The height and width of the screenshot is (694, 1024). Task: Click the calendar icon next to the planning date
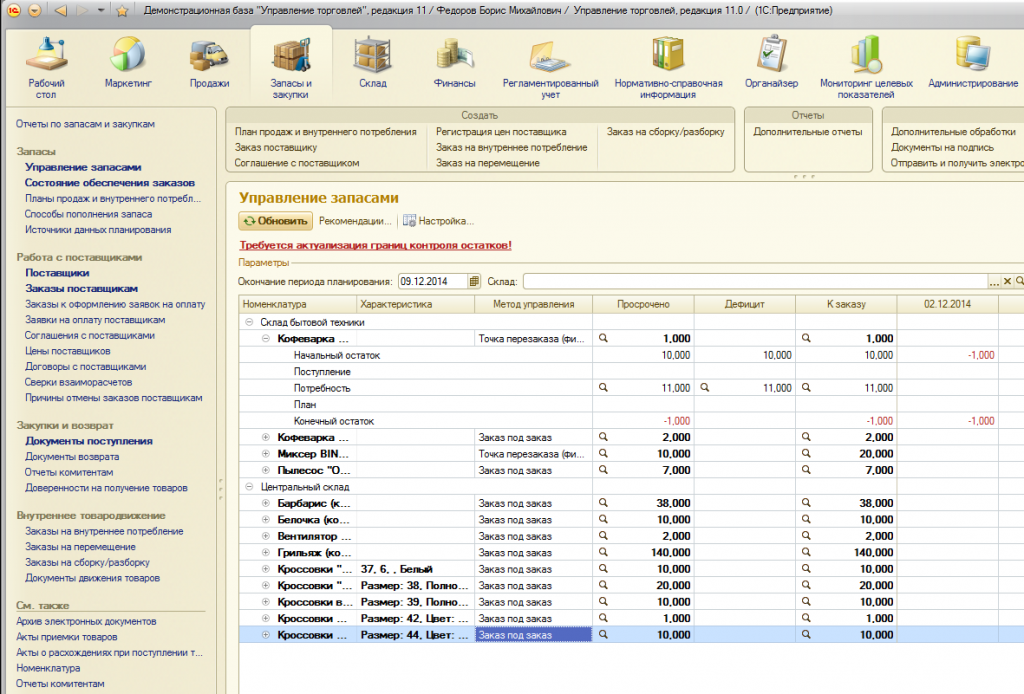coord(474,281)
